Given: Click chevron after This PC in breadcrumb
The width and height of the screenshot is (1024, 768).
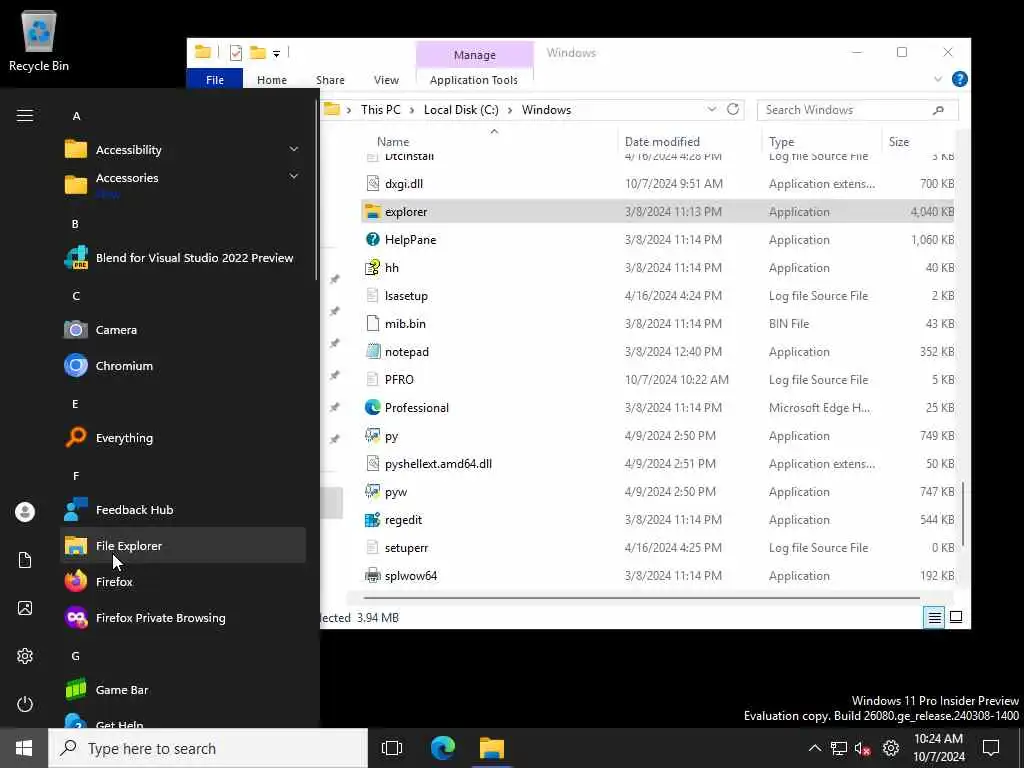Looking at the screenshot, I should tap(412, 110).
